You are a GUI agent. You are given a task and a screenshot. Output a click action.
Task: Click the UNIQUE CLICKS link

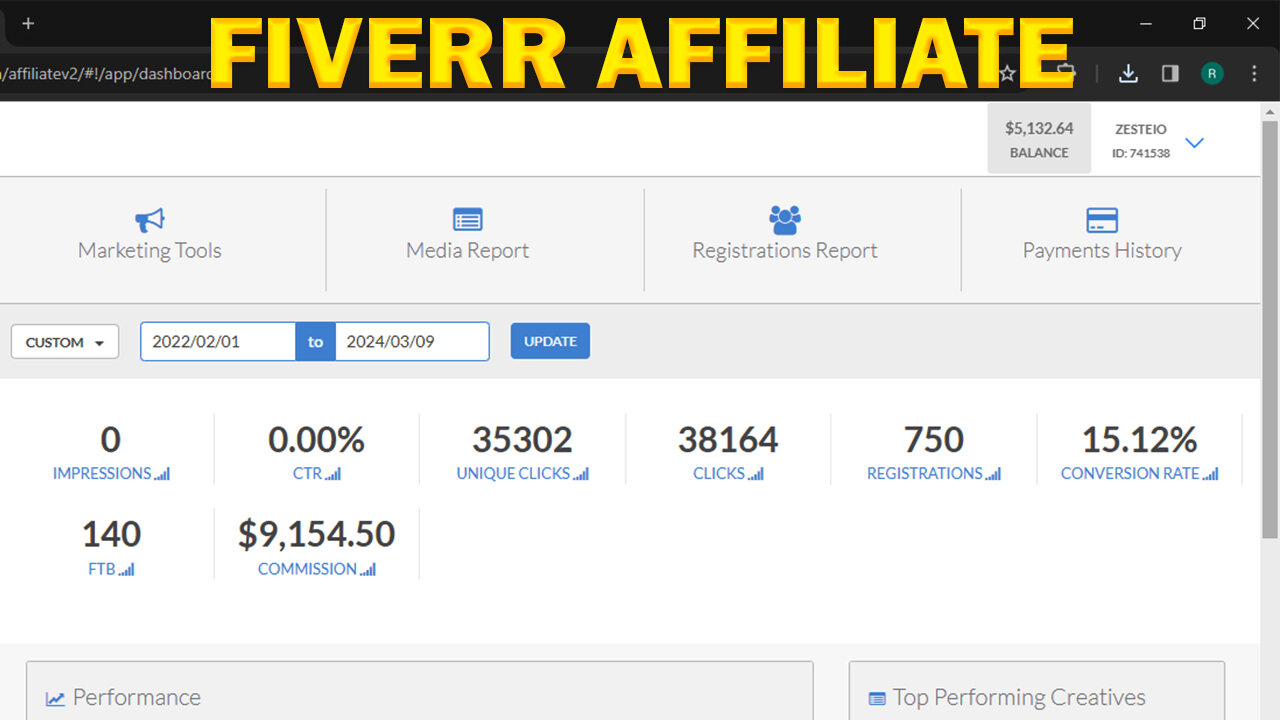coord(513,474)
